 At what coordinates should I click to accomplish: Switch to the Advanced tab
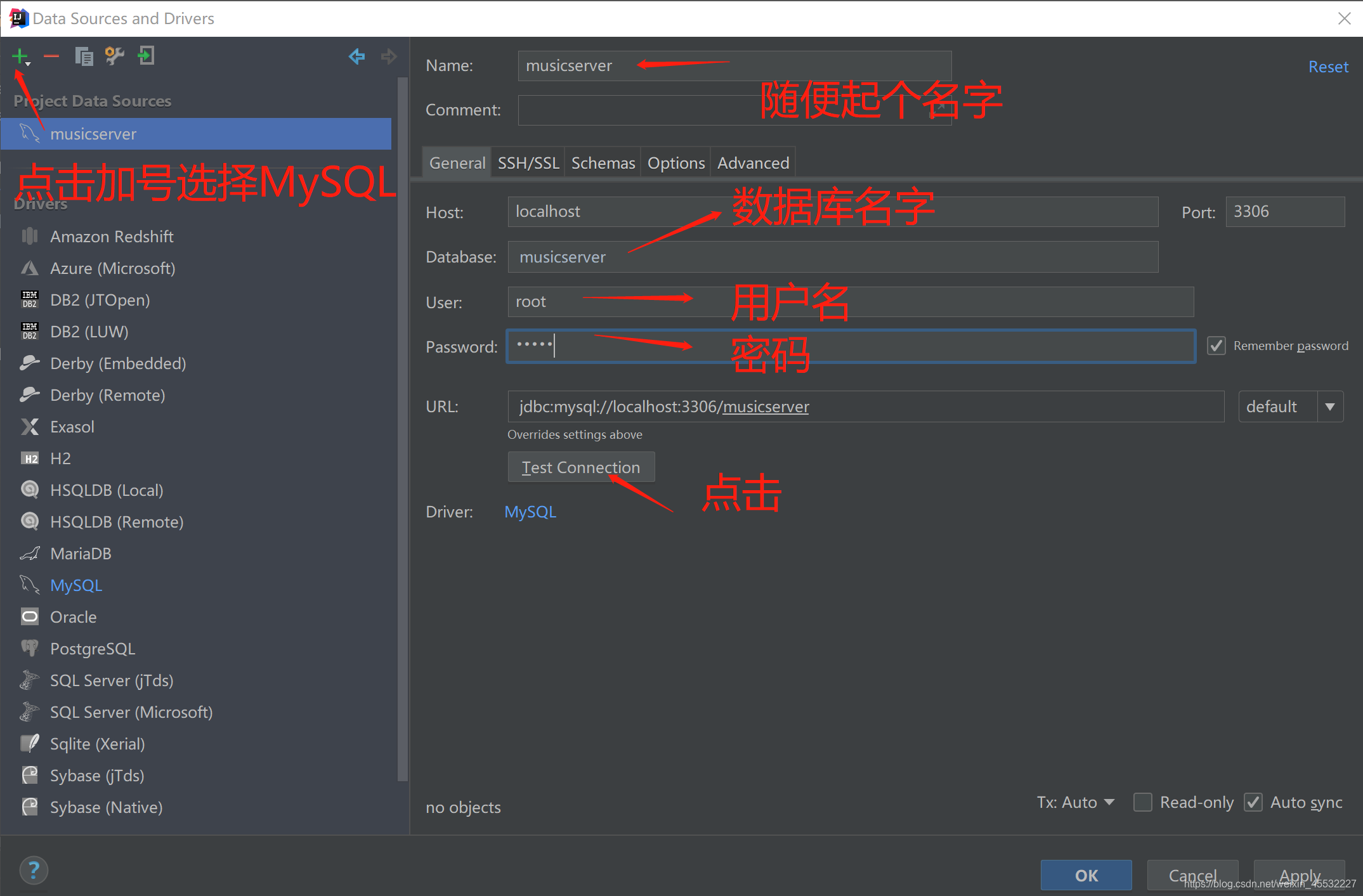coord(753,163)
